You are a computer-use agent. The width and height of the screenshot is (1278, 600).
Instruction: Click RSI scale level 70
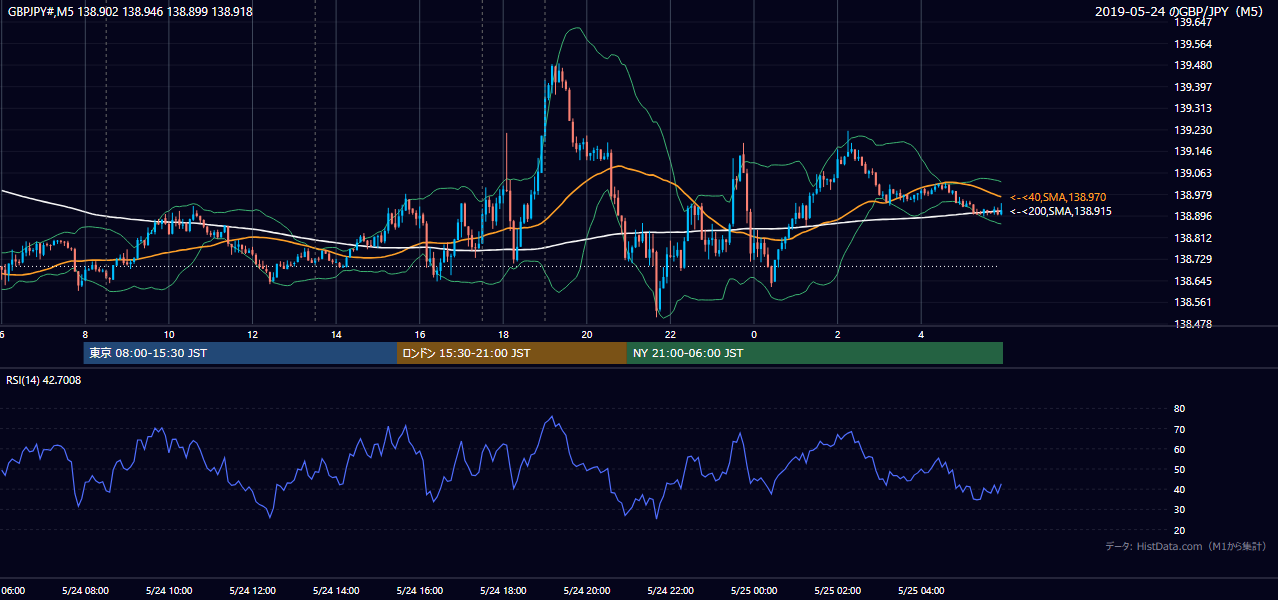1179,429
